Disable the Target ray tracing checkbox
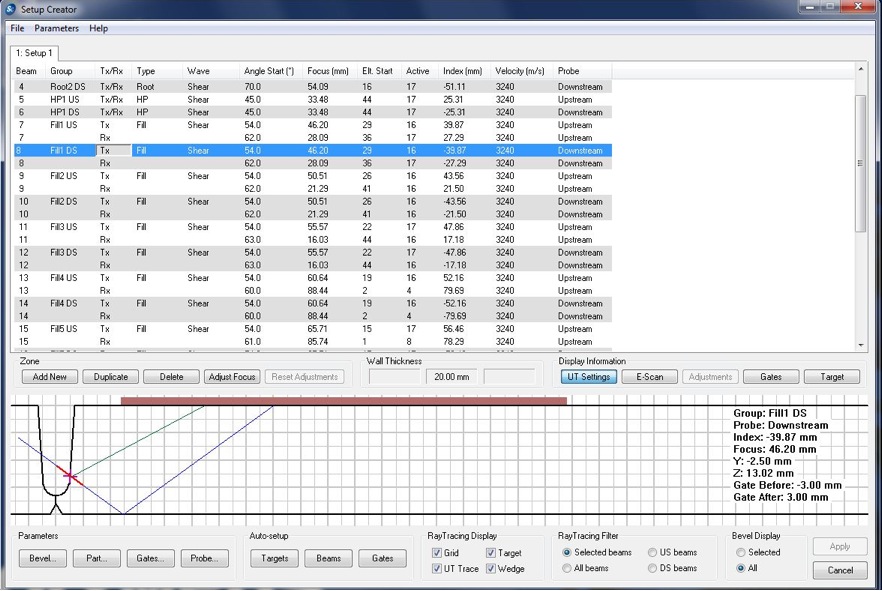Viewport: 882px width, 591px height. pos(492,553)
